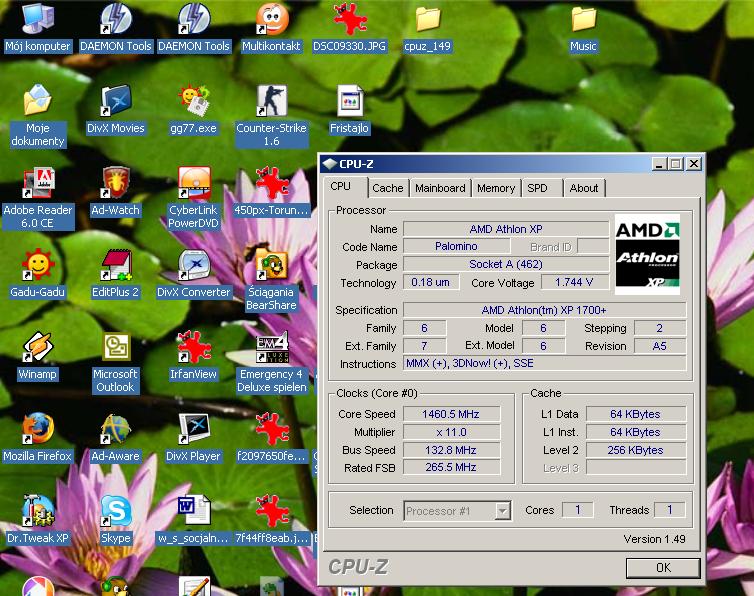
Task: Open the Memory tab
Action: [x=496, y=188]
